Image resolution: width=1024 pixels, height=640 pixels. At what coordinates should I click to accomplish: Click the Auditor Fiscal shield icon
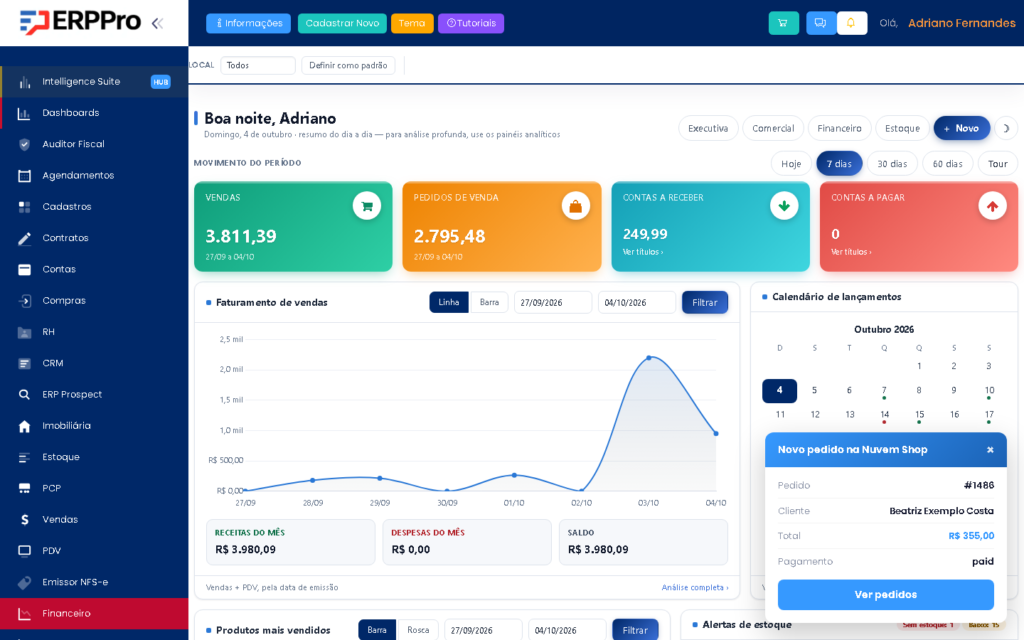(24, 144)
